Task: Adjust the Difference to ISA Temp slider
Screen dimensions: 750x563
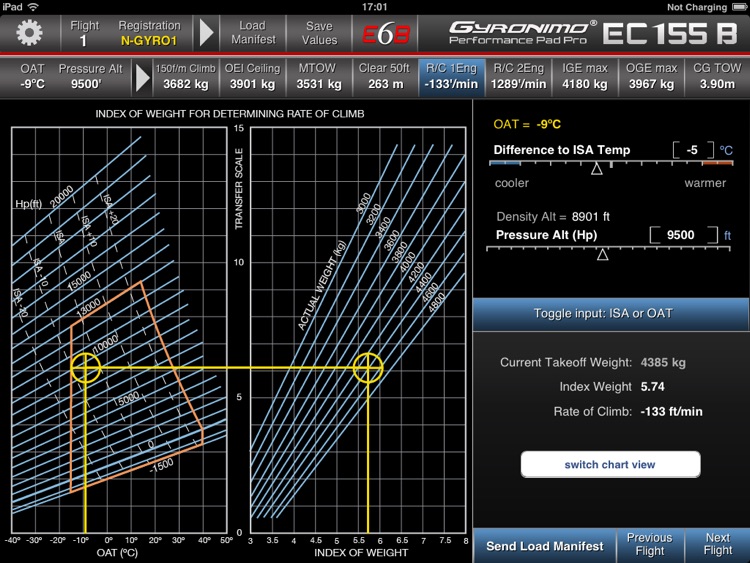Action: click(596, 169)
